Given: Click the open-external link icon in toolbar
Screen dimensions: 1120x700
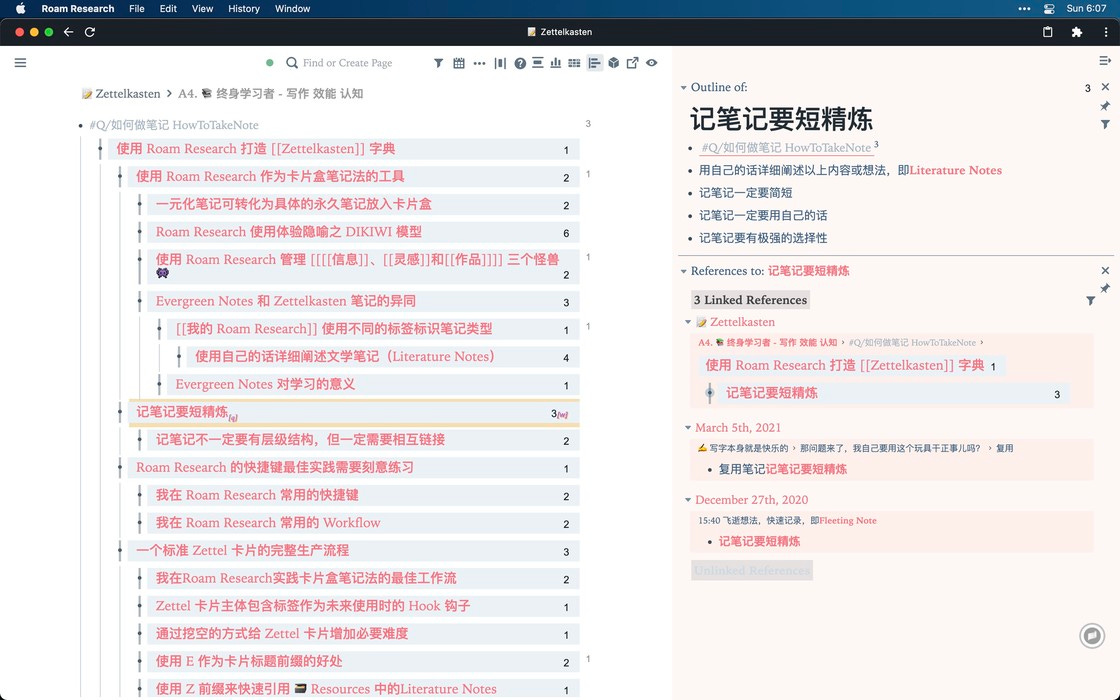Looking at the screenshot, I should pos(632,63).
